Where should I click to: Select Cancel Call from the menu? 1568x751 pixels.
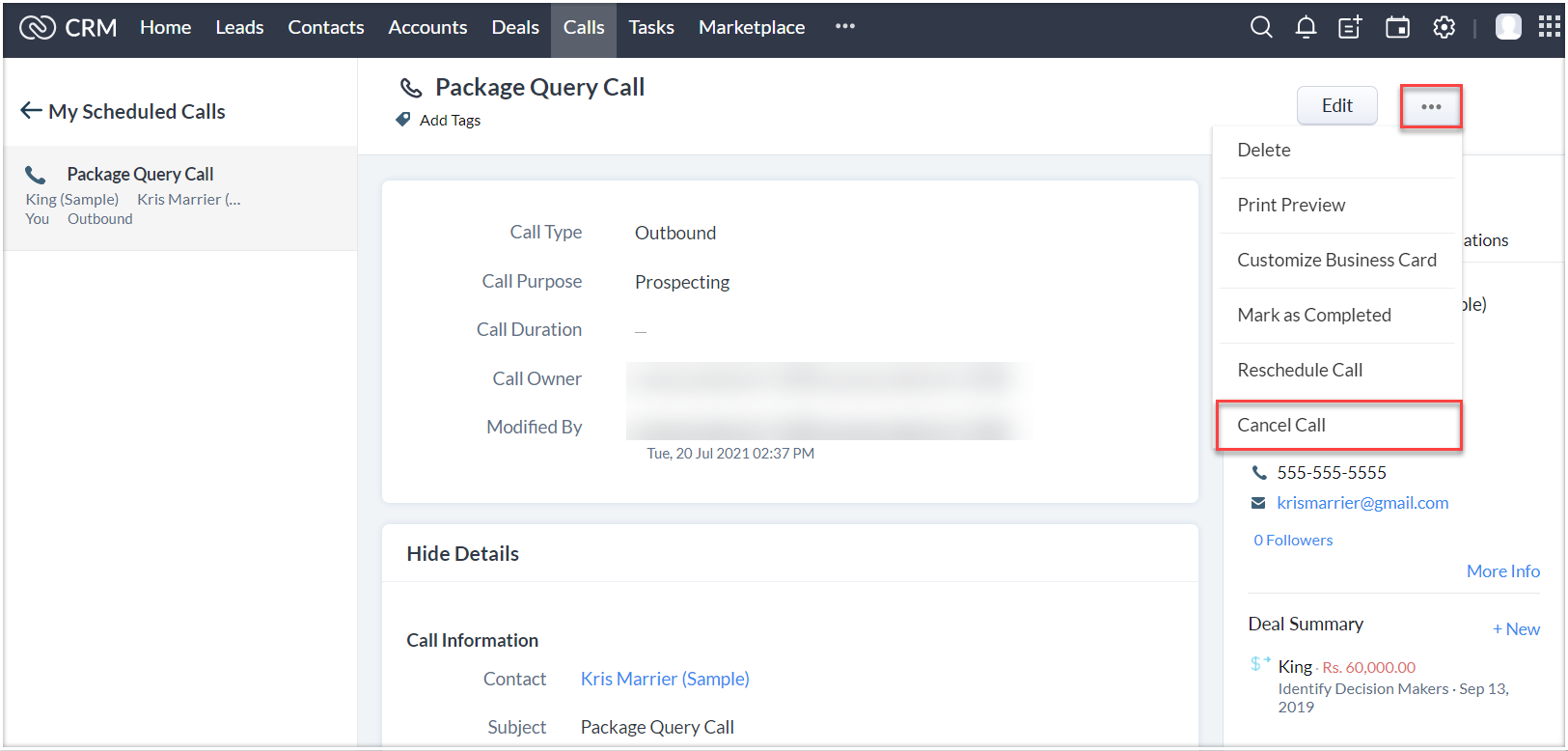(1281, 425)
